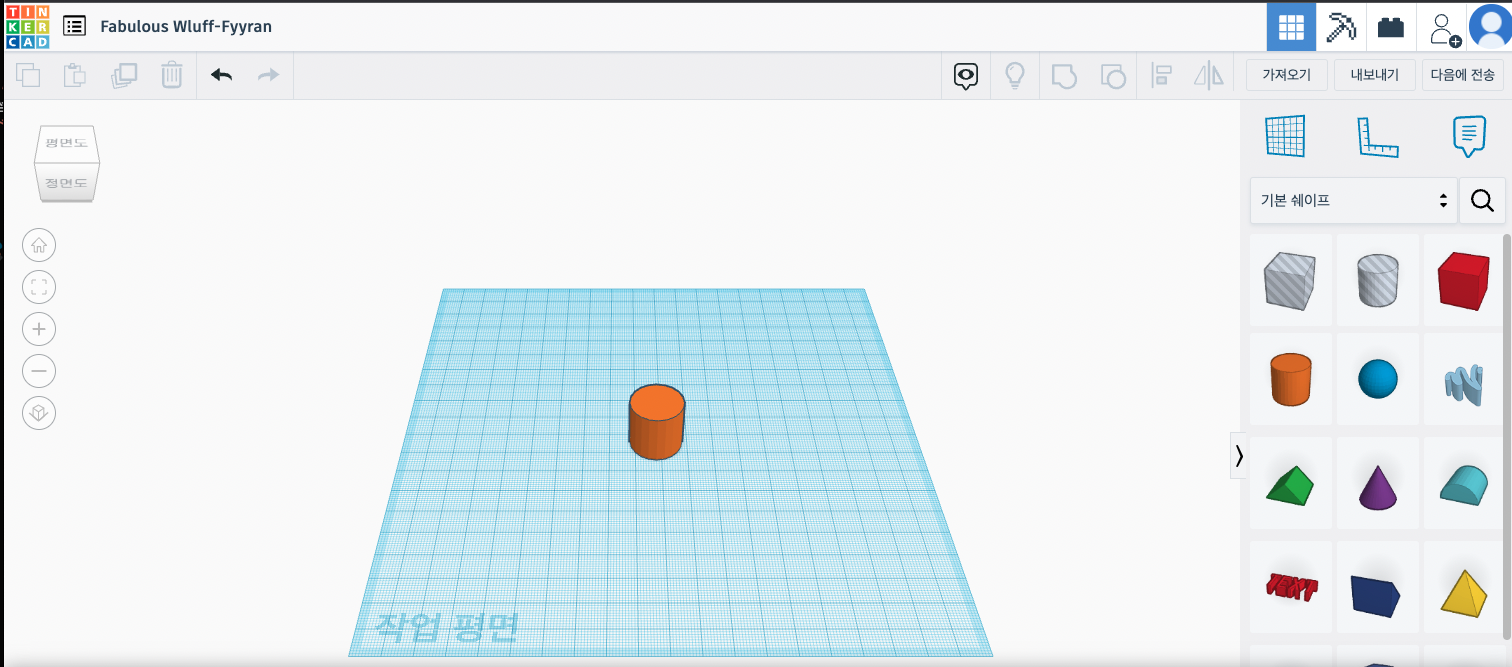Zoom out with the minus button
1512x667 pixels.
pyautogui.click(x=39, y=371)
